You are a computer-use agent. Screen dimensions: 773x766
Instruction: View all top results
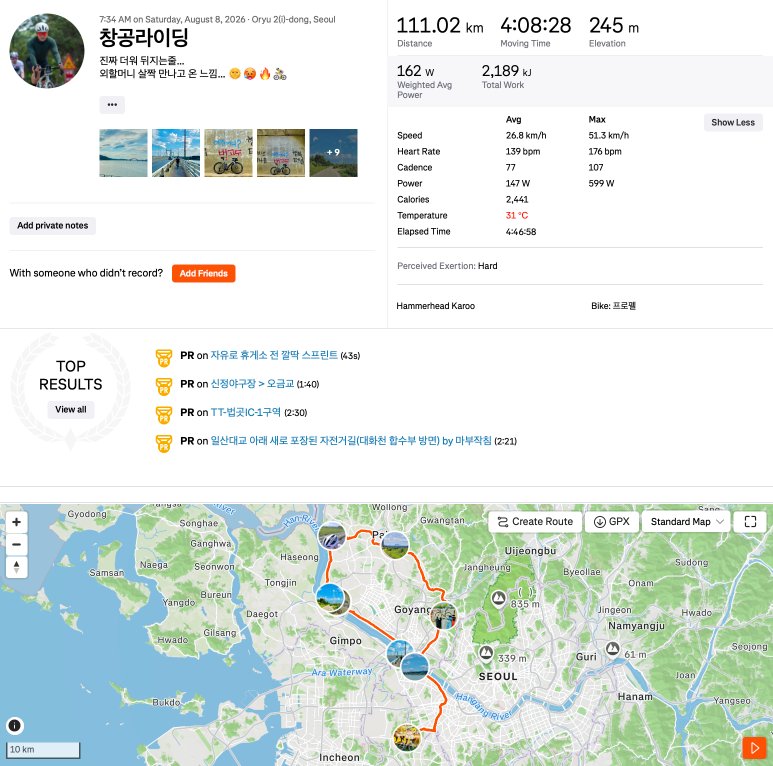pos(70,410)
